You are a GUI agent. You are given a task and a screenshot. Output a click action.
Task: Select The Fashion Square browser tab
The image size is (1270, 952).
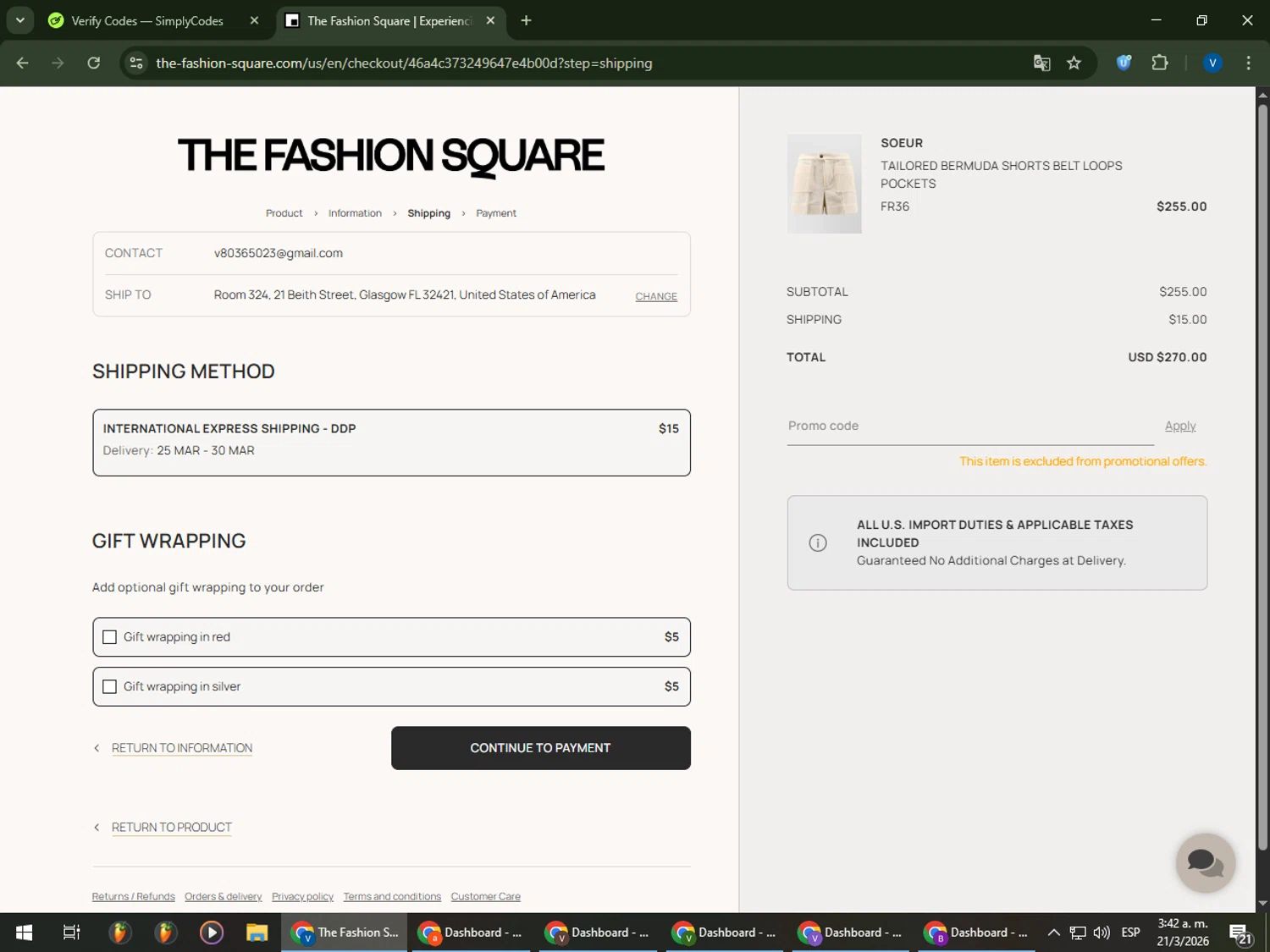click(x=389, y=20)
